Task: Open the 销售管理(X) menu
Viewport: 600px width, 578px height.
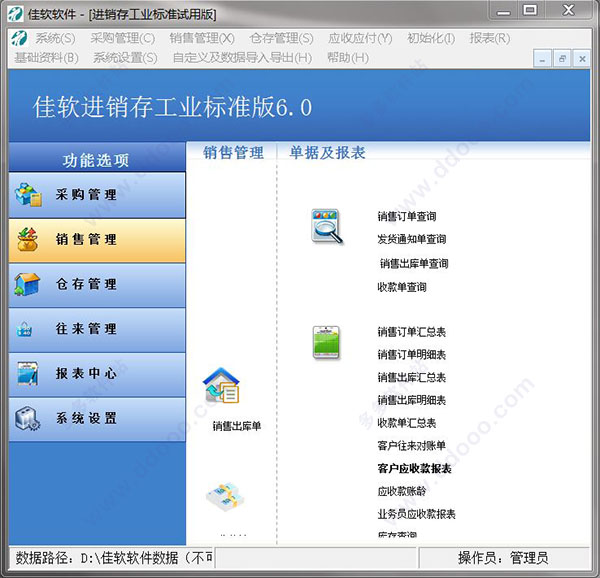Action: coord(202,38)
